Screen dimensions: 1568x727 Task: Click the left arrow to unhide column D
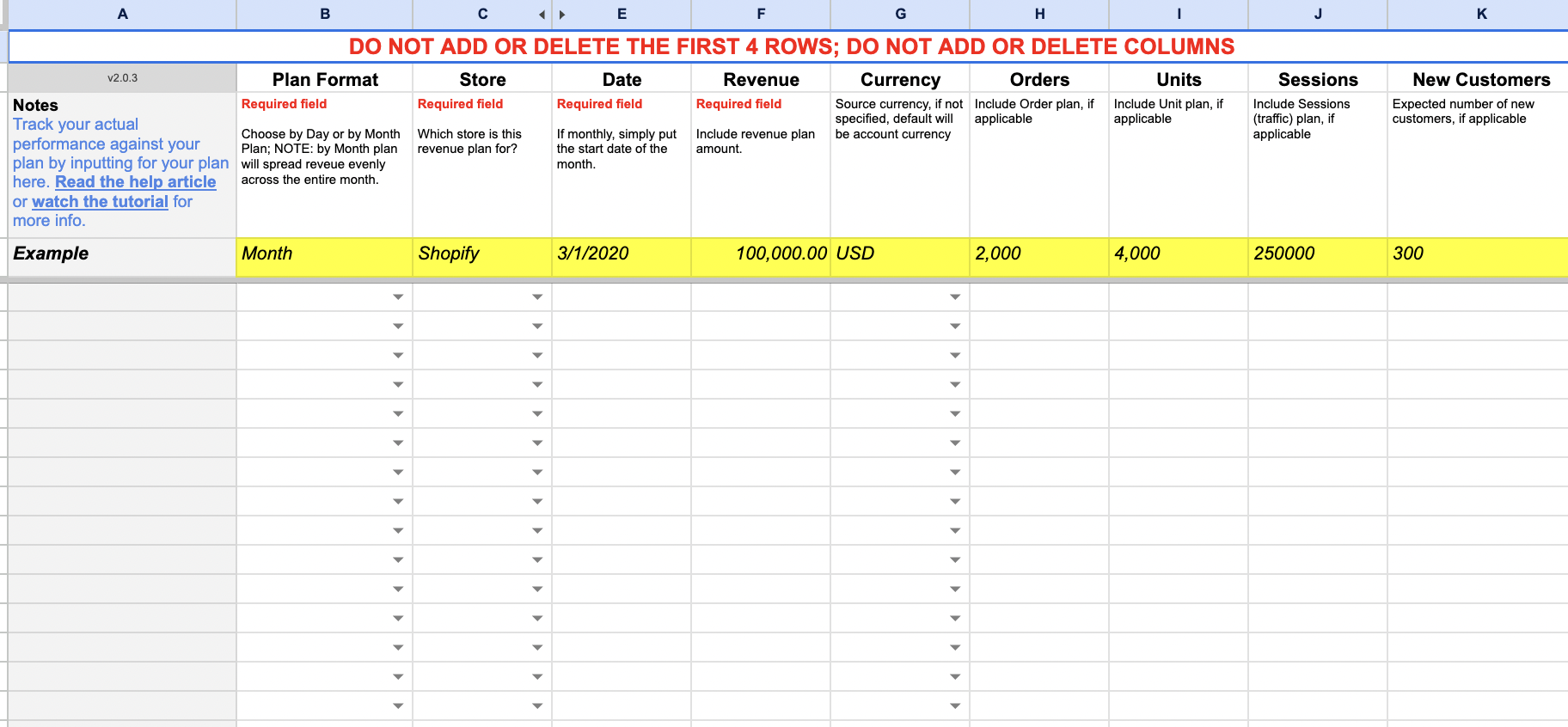pos(542,15)
